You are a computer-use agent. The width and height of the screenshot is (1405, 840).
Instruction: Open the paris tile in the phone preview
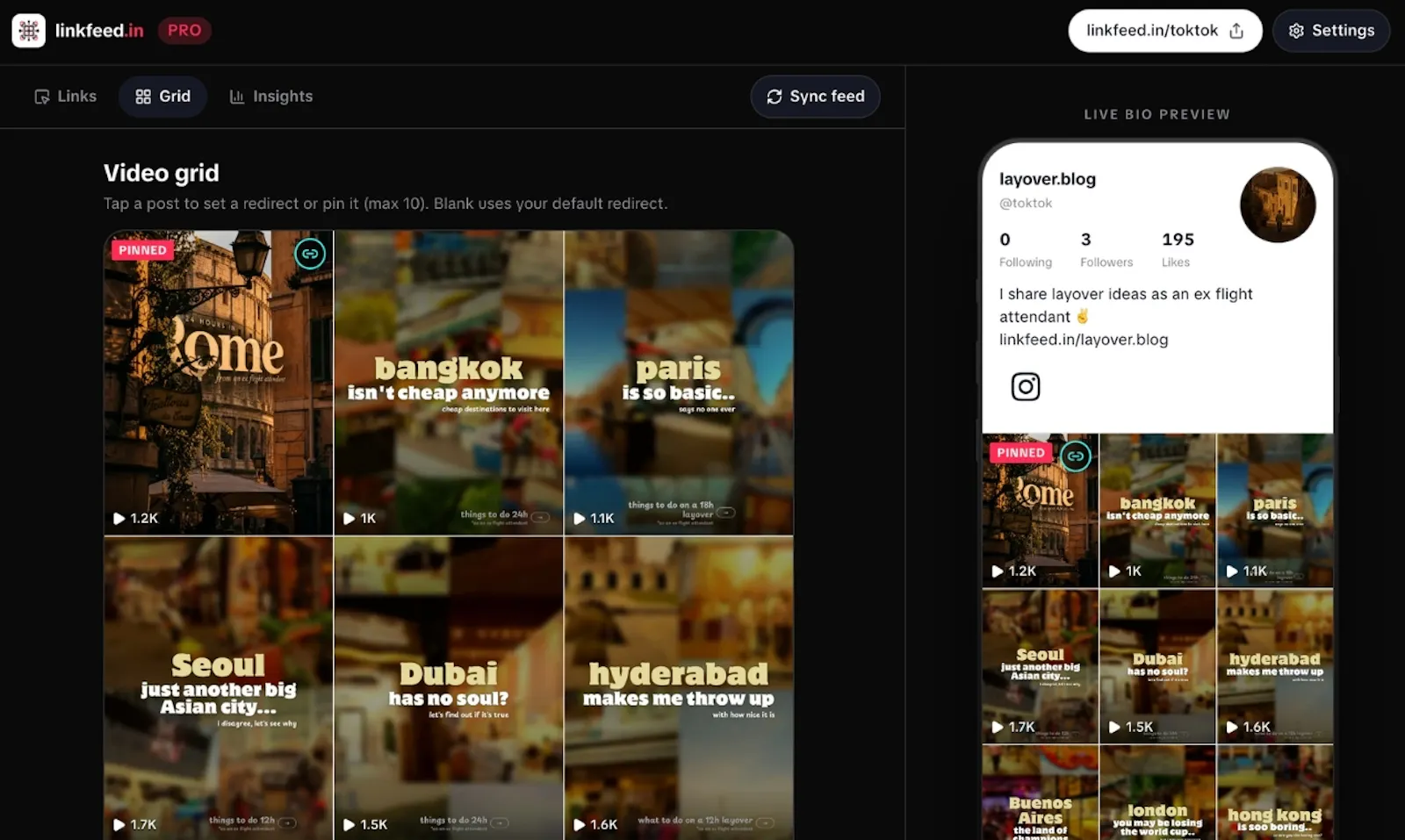point(1275,511)
